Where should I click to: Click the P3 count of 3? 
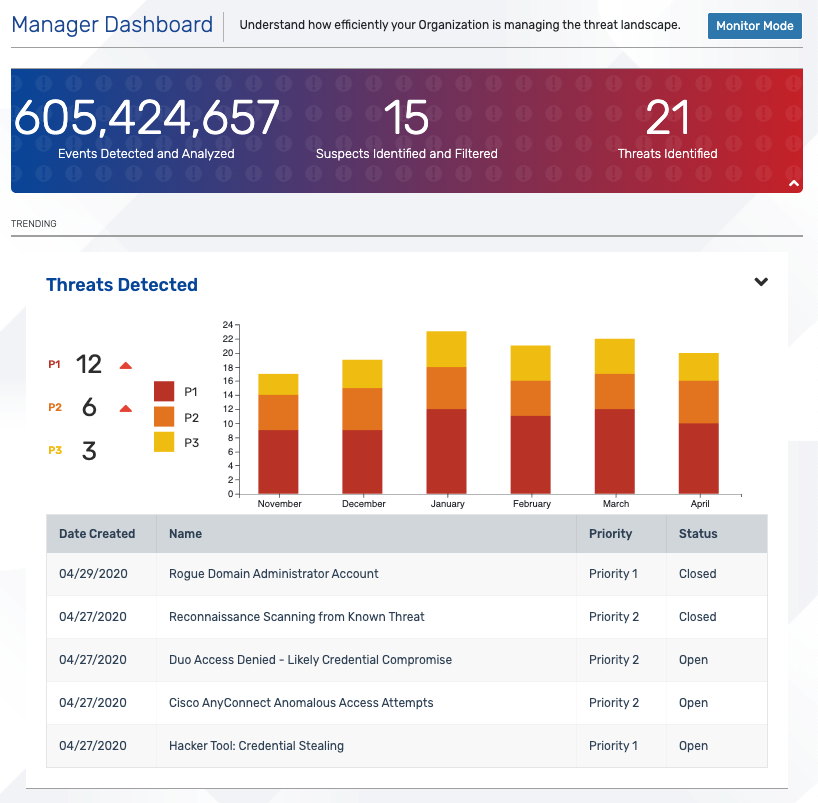click(x=89, y=451)
